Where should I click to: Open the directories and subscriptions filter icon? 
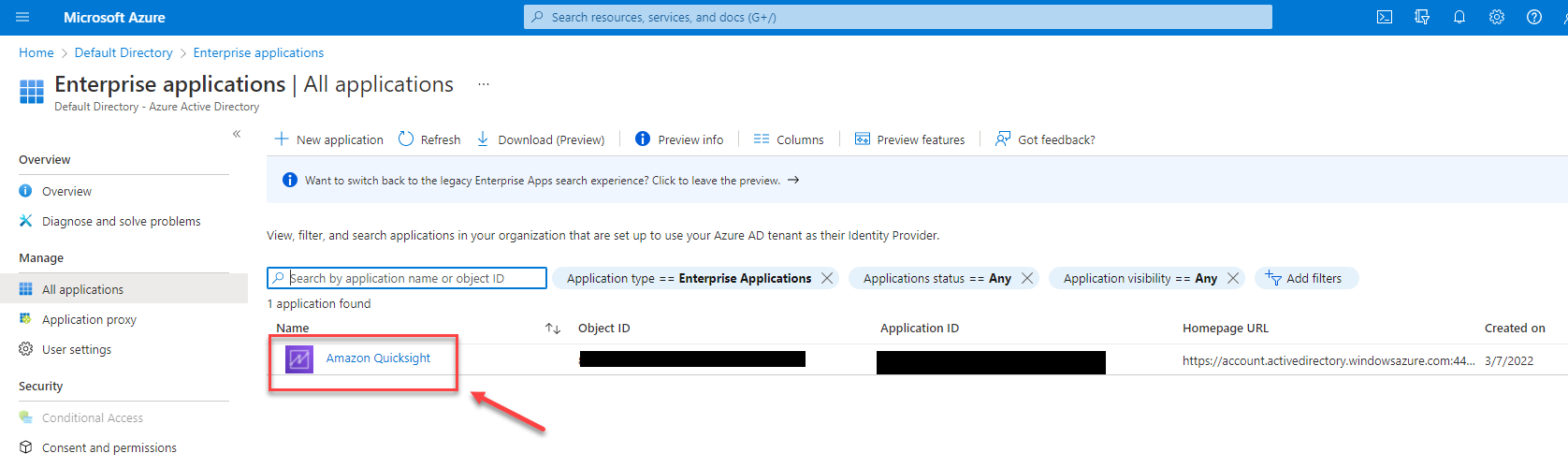[x=1422, y=17]
